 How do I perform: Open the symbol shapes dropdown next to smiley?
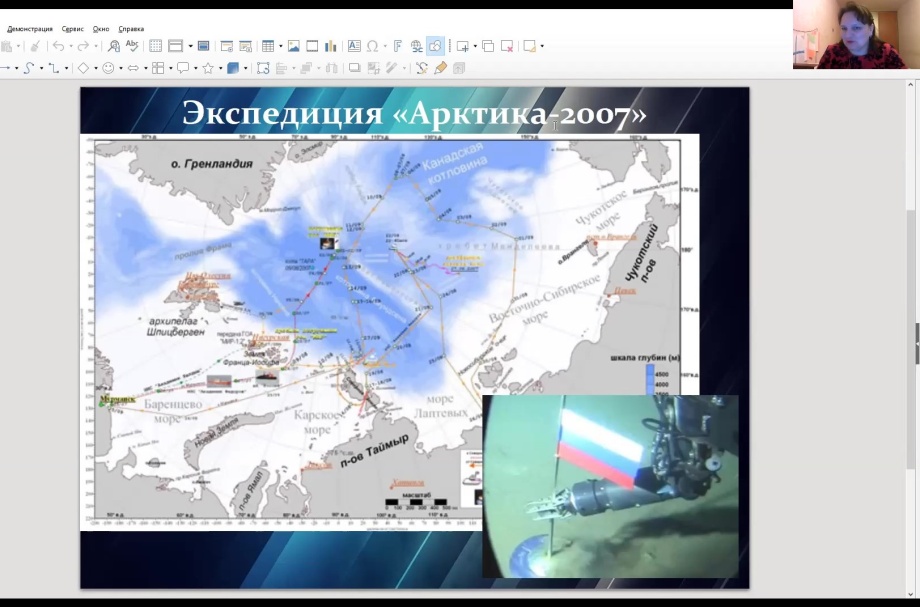pyautogui.click(x=121, y=68)
